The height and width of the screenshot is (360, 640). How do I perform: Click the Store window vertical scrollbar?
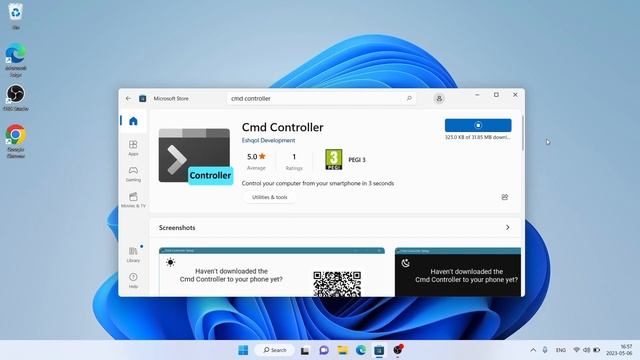pyautogui.click(x=522, y=133)
